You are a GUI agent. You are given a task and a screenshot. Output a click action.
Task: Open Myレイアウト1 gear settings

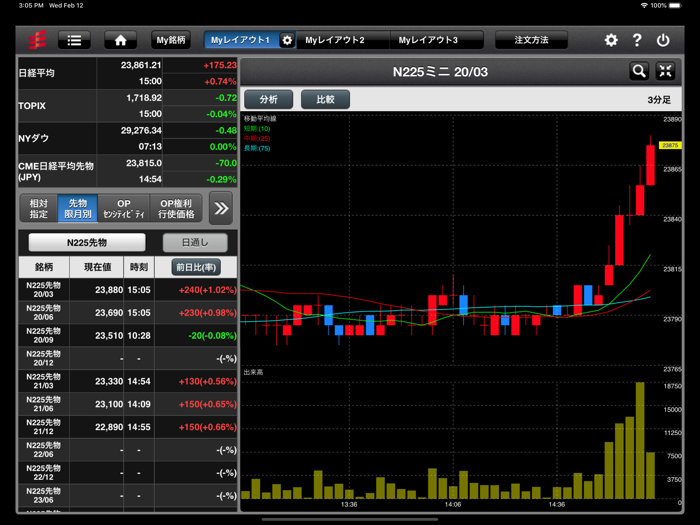click(287, 40)
